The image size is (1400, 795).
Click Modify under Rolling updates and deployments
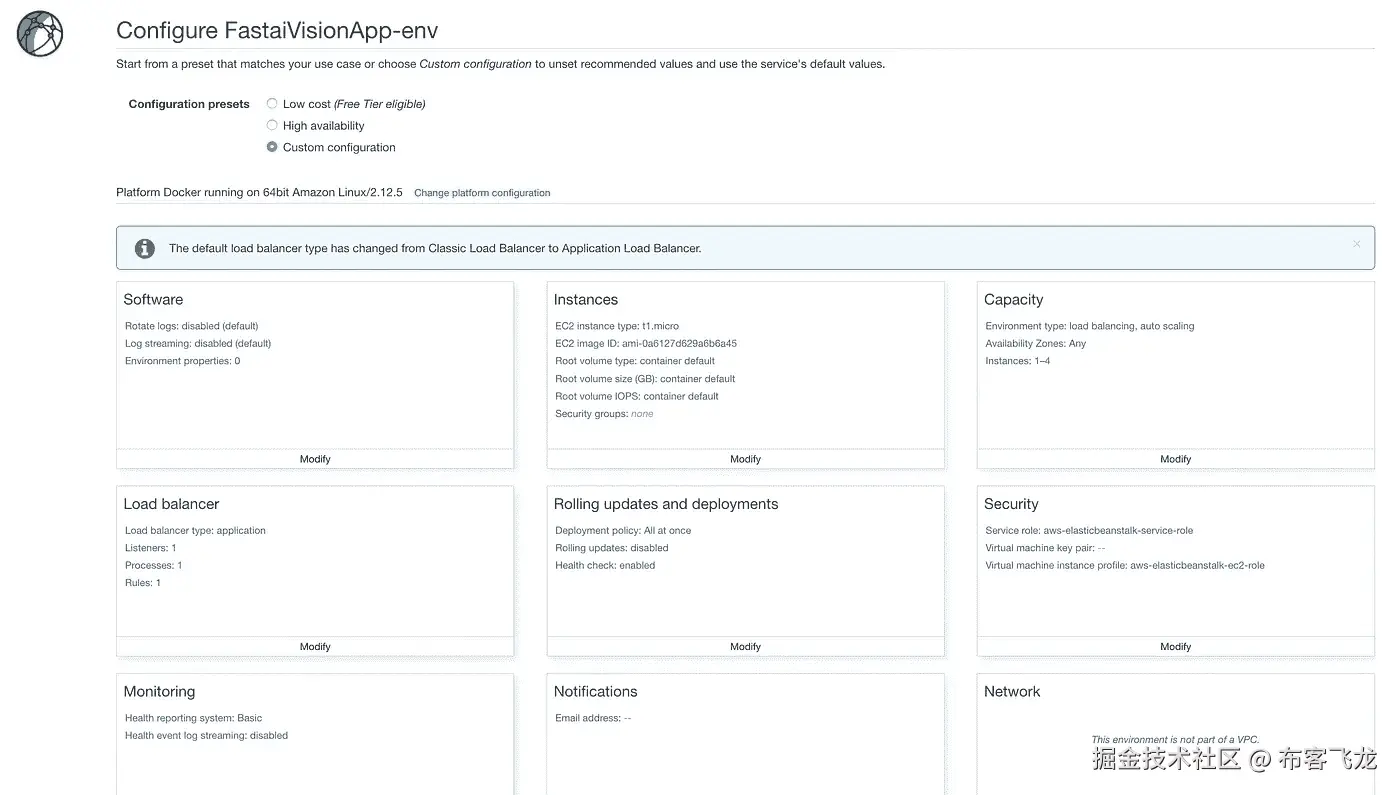point(745,647)
